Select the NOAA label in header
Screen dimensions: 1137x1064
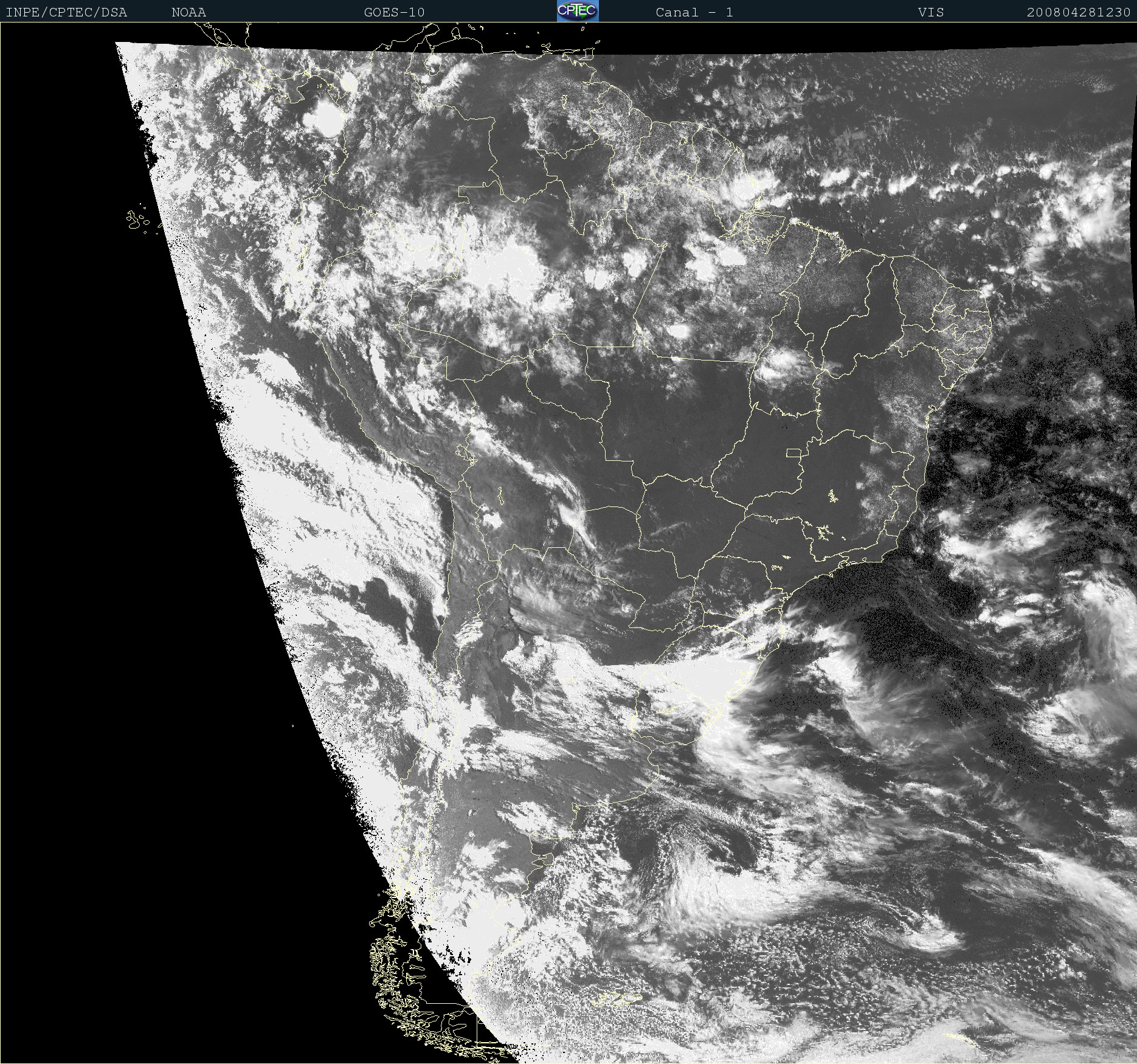188,12
